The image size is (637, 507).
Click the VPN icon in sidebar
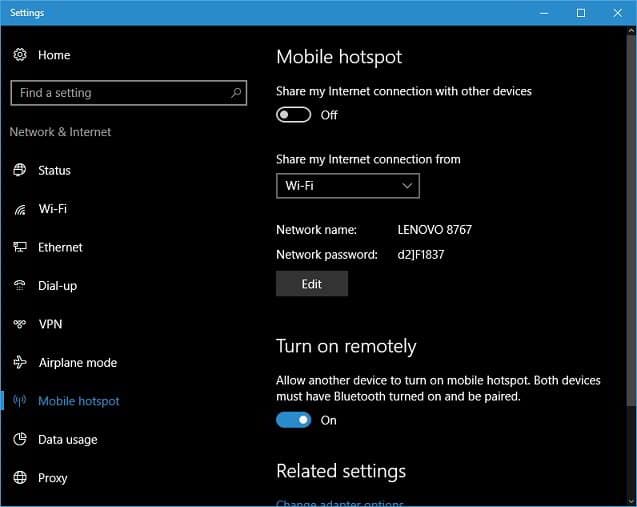19,324
